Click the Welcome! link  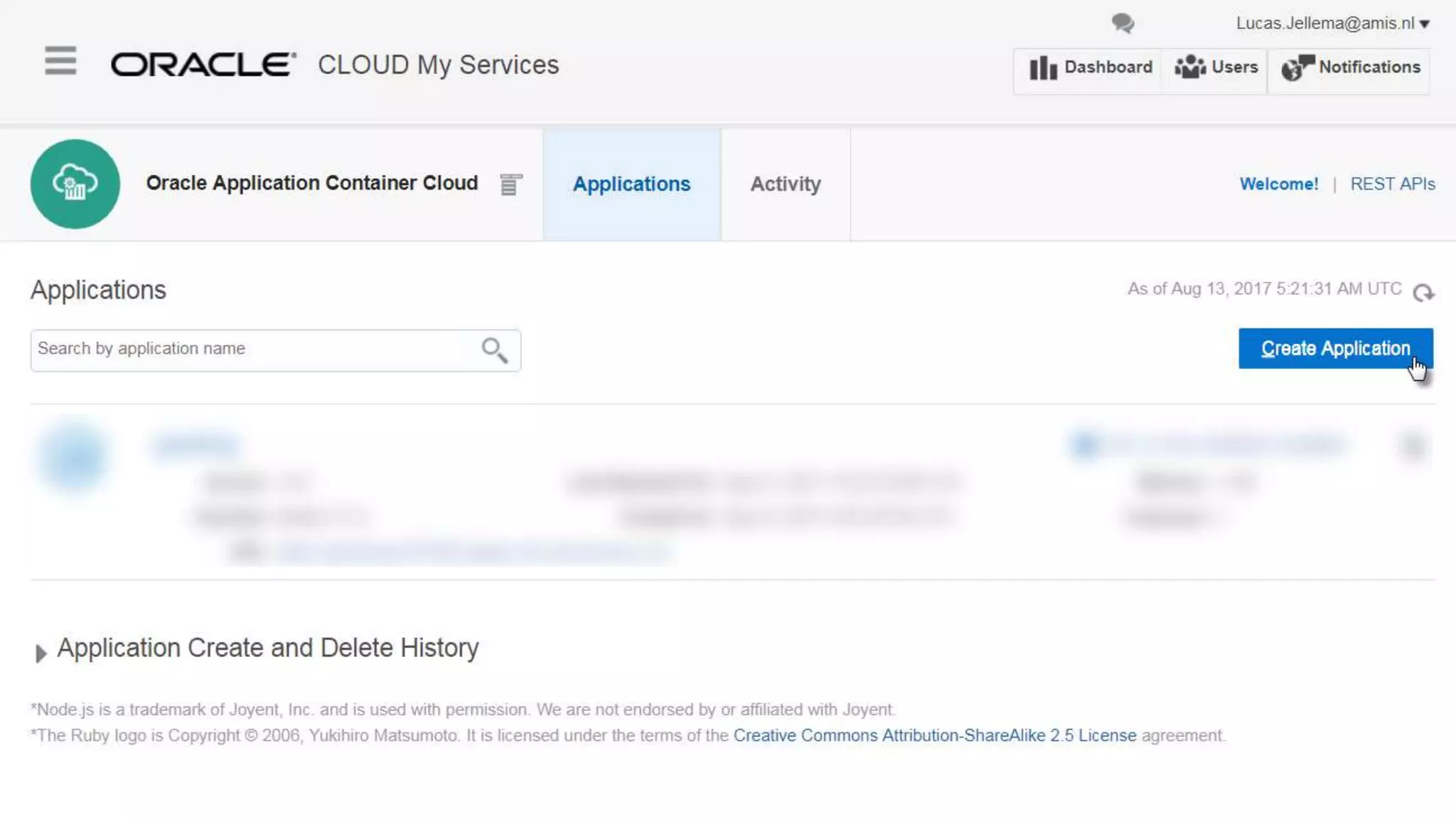(1278, 184)
